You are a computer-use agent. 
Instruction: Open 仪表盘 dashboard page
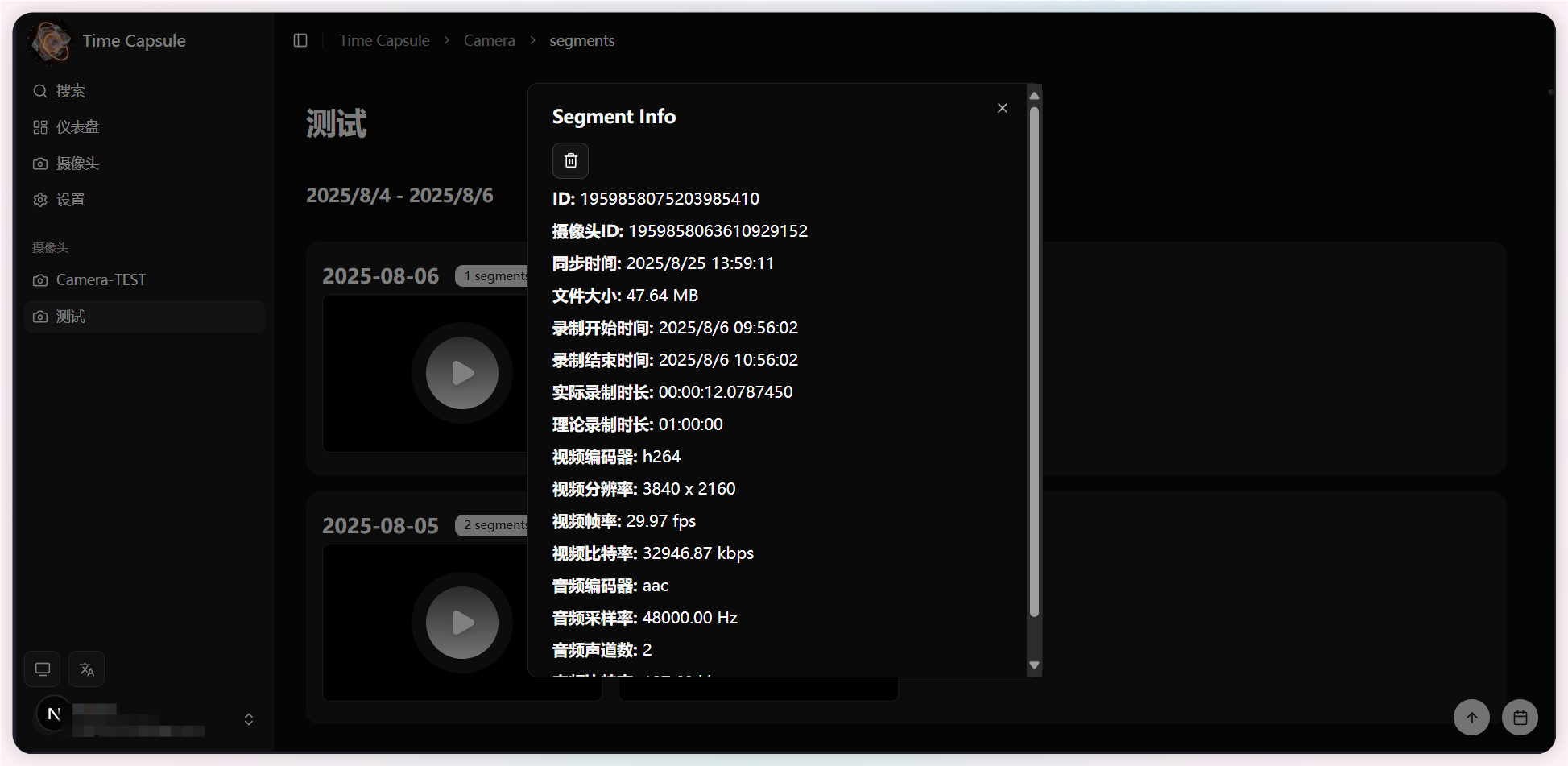point(77,127)
